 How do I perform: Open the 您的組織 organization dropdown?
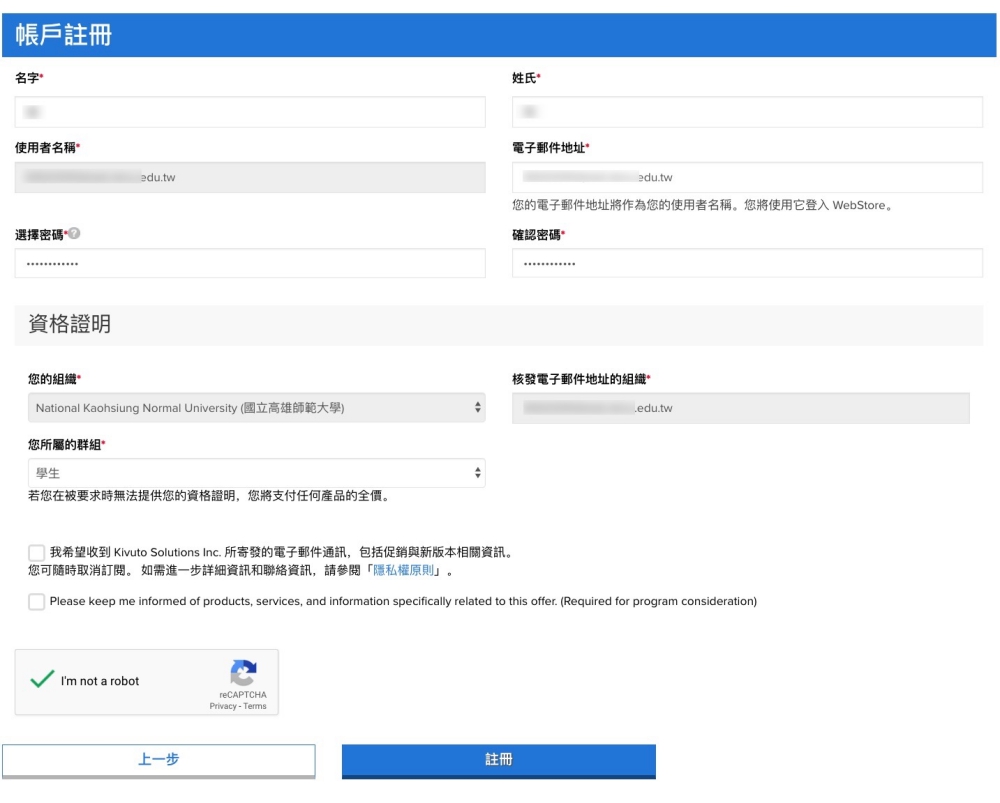[x=250, y=408]
